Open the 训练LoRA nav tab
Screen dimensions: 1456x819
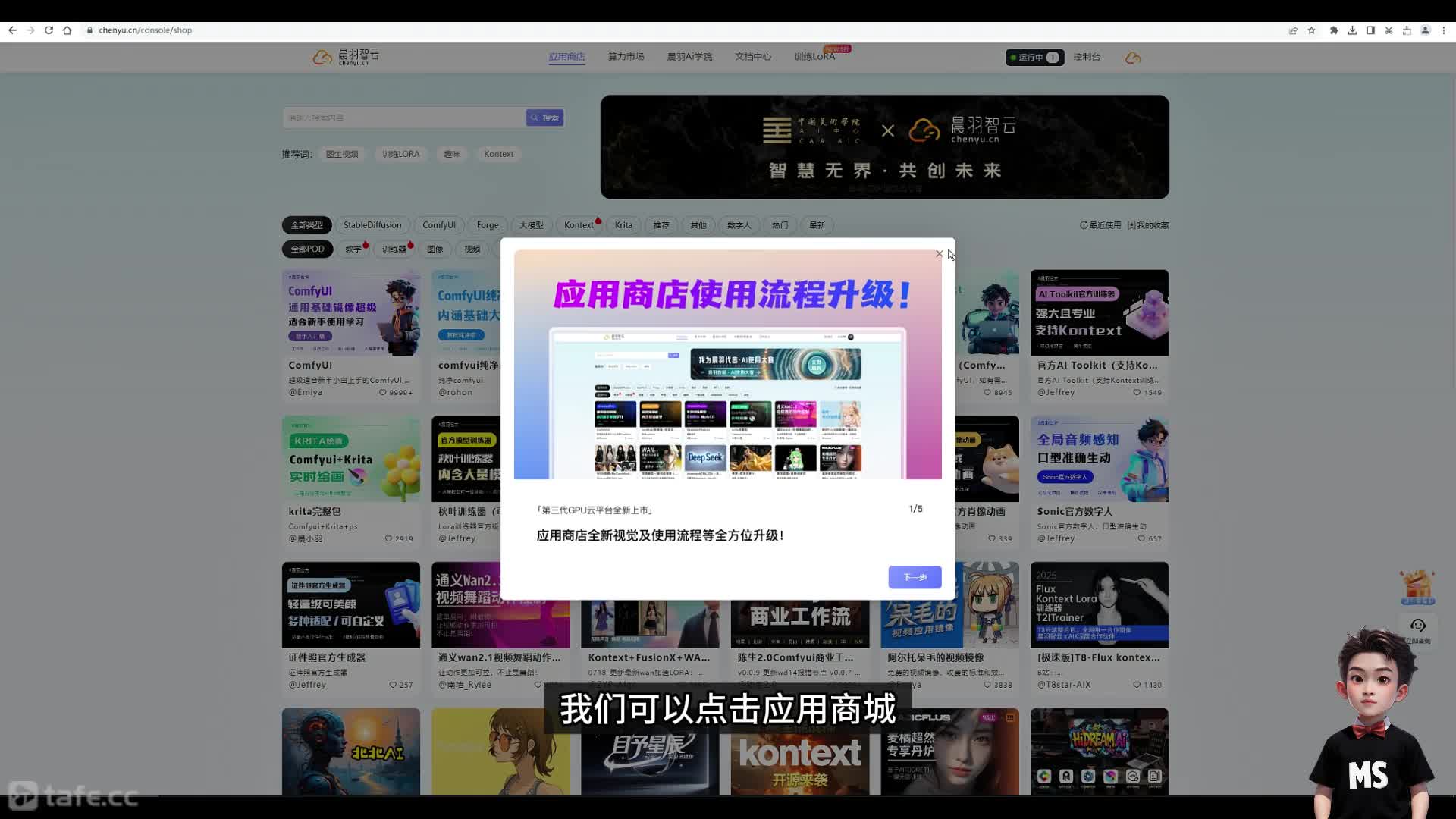[x=814, y=57]
